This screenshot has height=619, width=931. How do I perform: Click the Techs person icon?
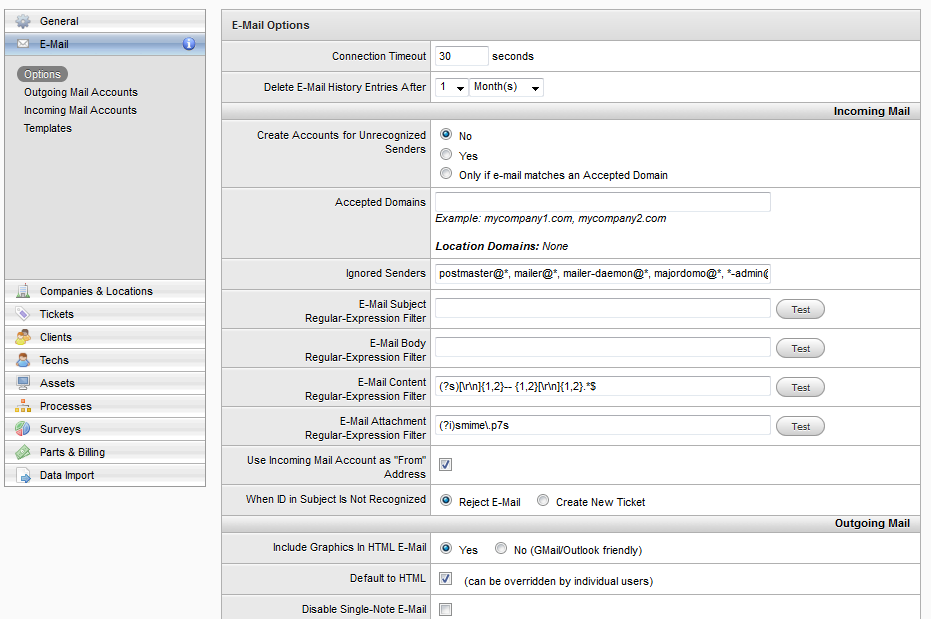tap(23, 360)
